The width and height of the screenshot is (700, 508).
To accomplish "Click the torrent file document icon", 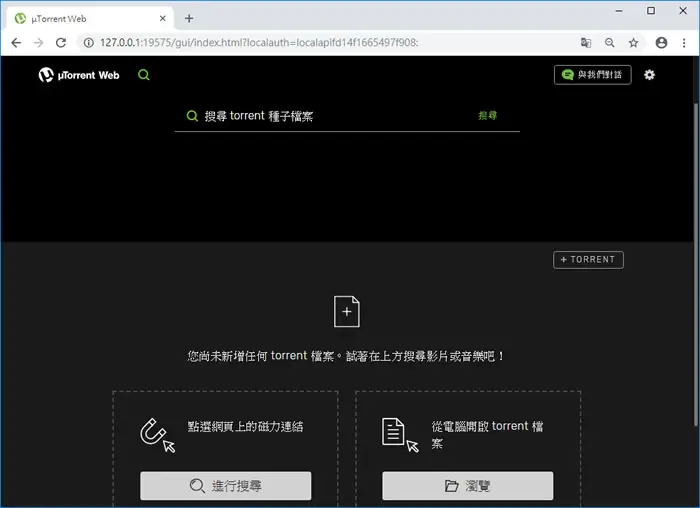I will (x=400, y=435).
